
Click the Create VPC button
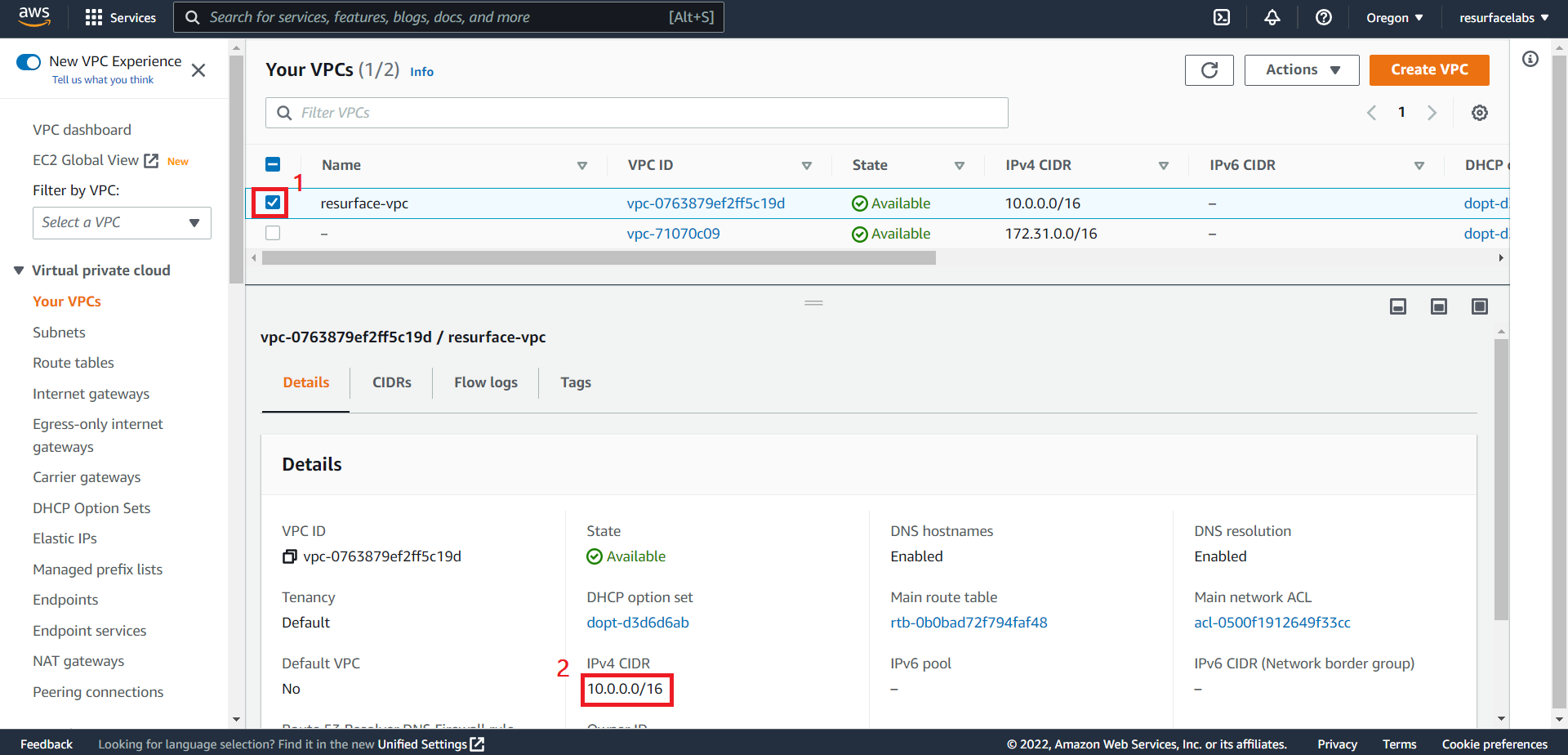1429,70
